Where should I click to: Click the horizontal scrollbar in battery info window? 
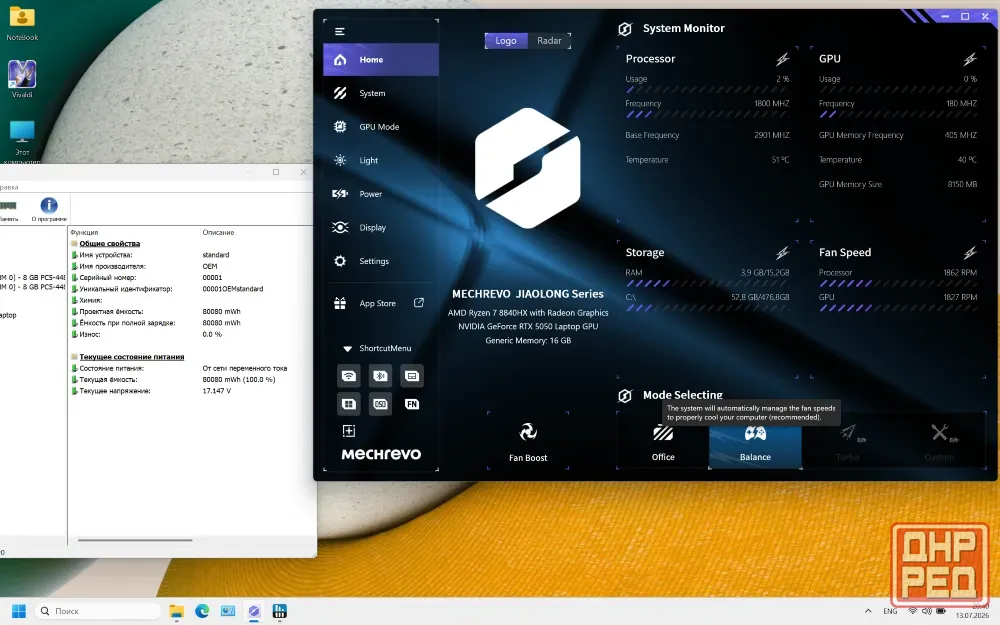pyautogui.click(x=135, y=540)
